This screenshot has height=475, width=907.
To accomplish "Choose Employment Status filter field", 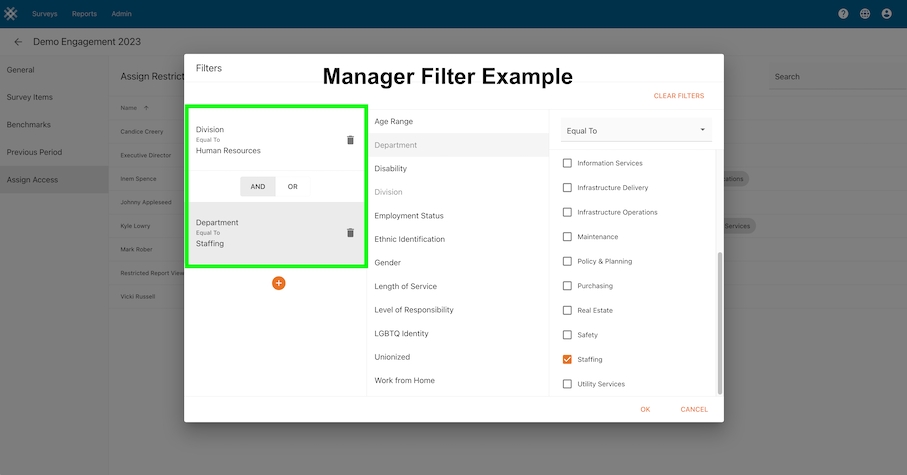I will pyautogui.click(x=408, y=216).
